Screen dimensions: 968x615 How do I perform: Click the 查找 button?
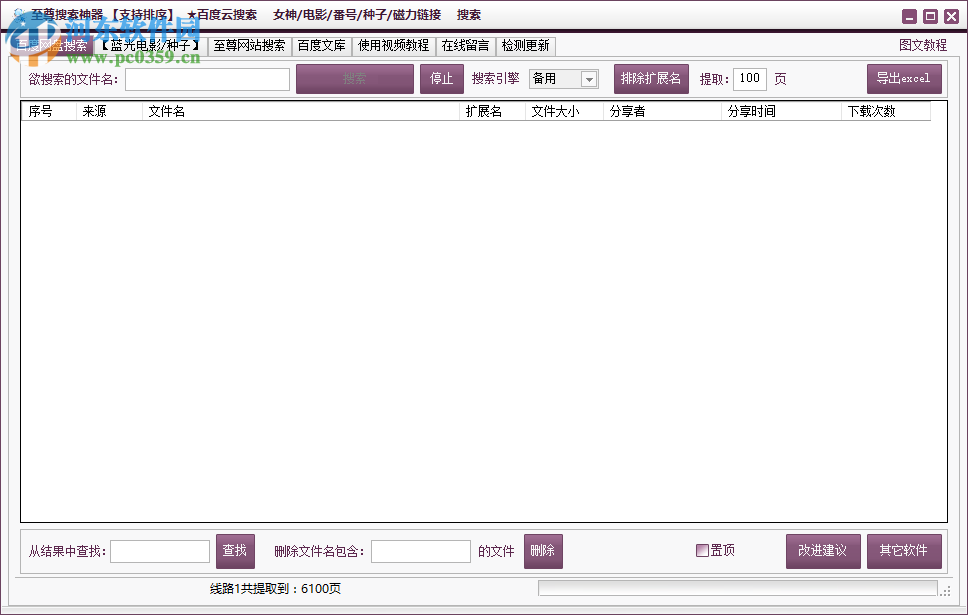[235, 551]
